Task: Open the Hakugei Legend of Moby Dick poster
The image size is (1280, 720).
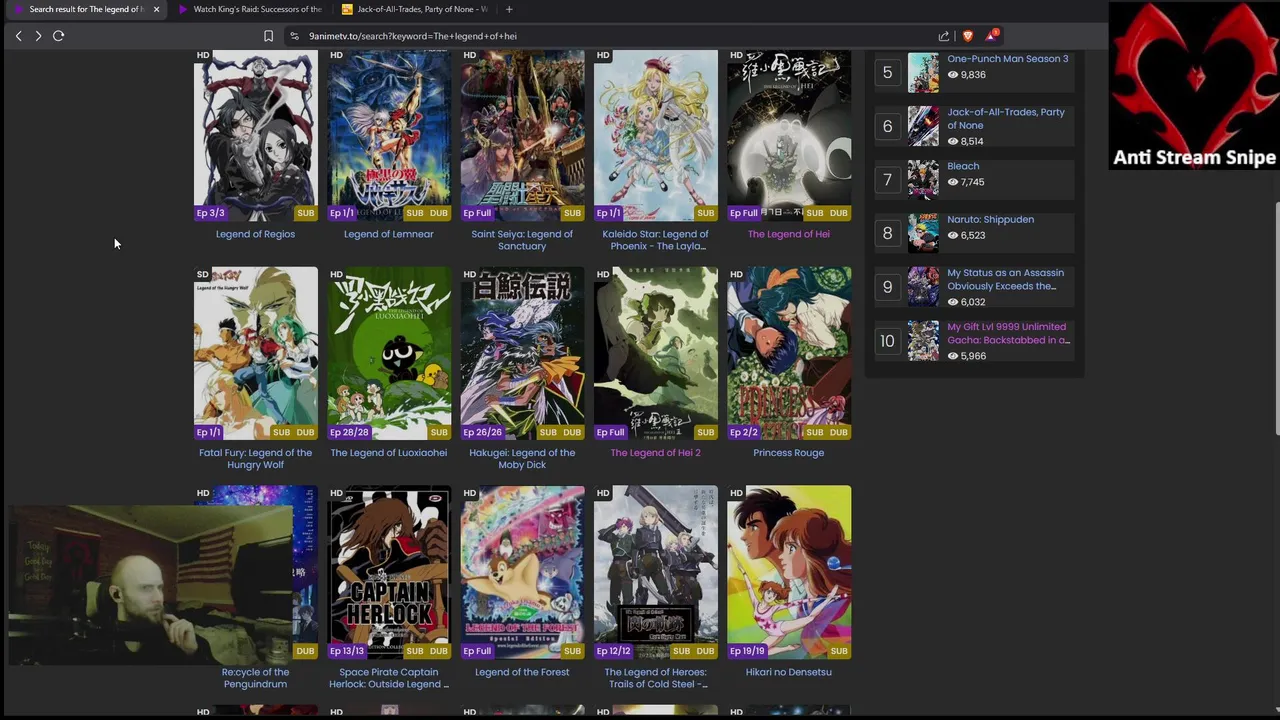Action: pos(522,353)
